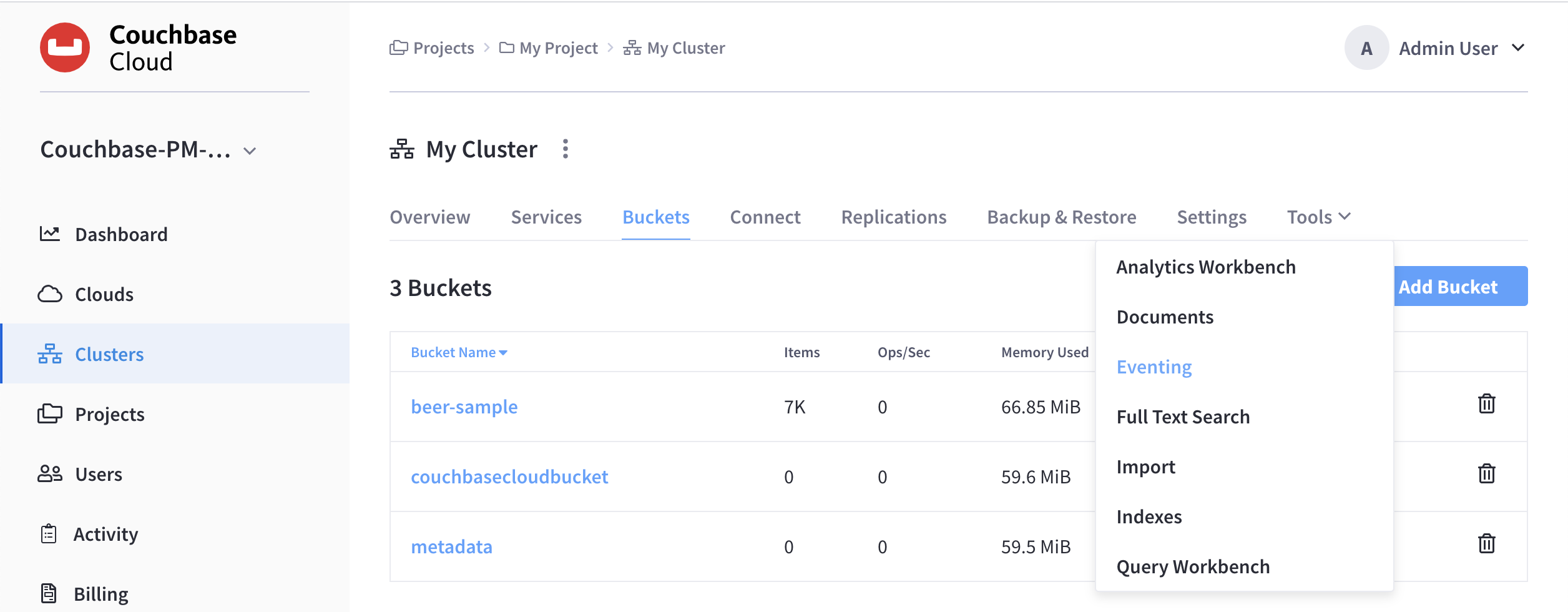The image size is (1568, 612).
Task: Navigate to My Project in breadcrumb
Action: point(557,48)
